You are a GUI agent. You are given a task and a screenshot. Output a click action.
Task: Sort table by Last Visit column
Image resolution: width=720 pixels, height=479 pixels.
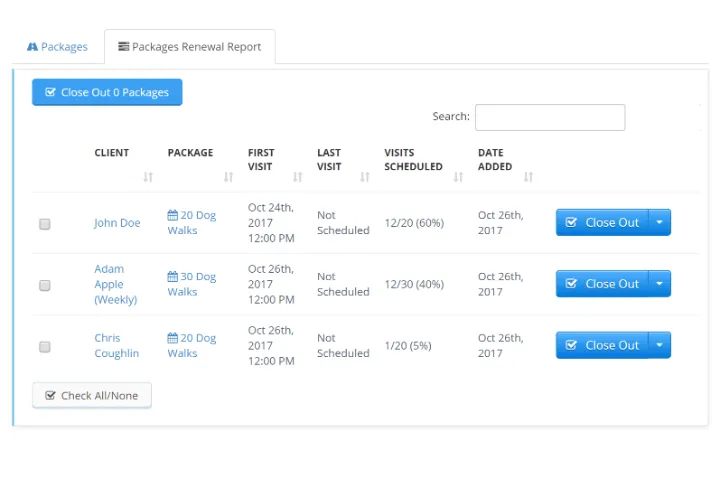click(365, 177)
